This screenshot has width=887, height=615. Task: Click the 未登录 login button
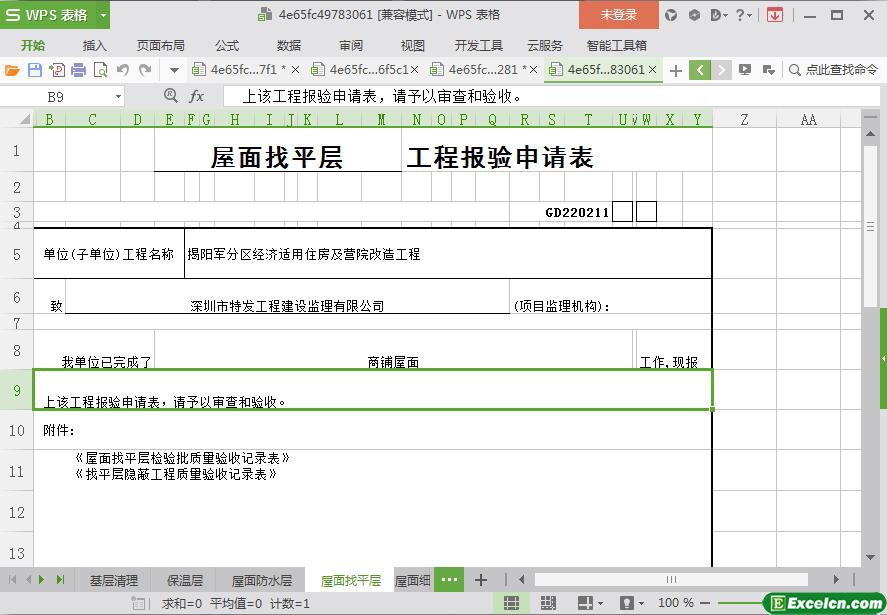pyautogui.click(x=618, y=15)
